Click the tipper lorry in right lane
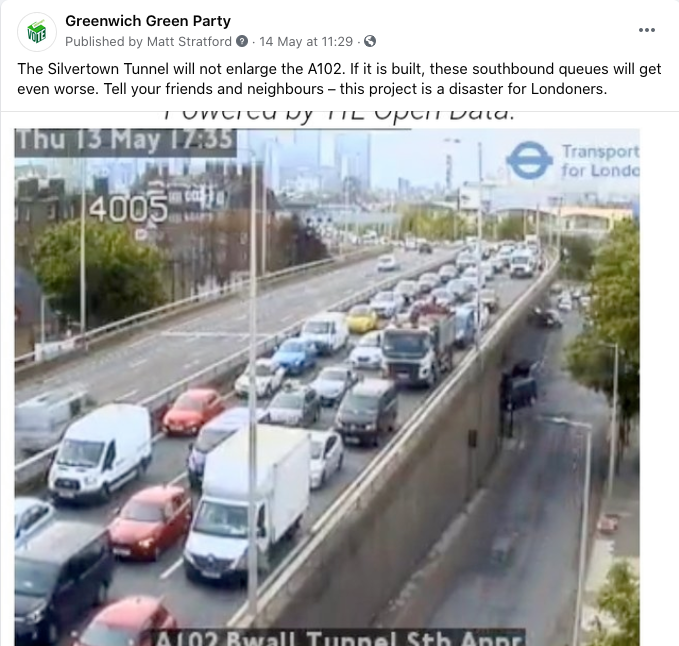The height and width of the screenshot is (646, 679). [418, 347]
